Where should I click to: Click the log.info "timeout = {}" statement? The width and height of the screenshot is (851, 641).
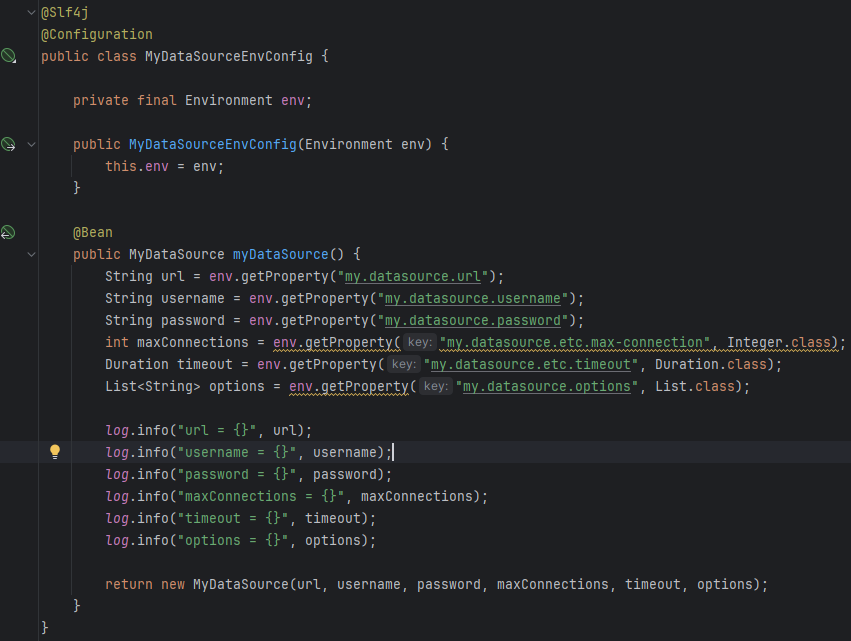pos(240,518)
